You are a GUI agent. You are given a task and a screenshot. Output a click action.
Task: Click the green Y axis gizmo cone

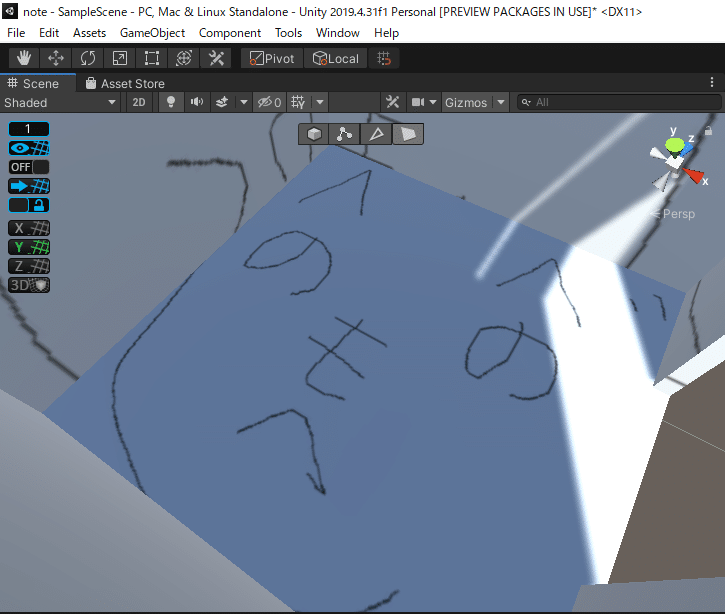coord(675,145)
